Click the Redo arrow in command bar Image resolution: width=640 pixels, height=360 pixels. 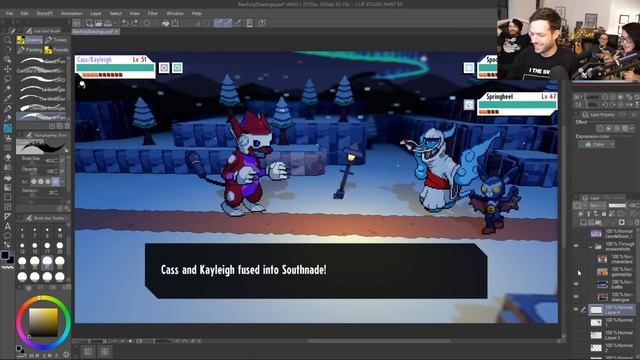(x=135, y=23)
